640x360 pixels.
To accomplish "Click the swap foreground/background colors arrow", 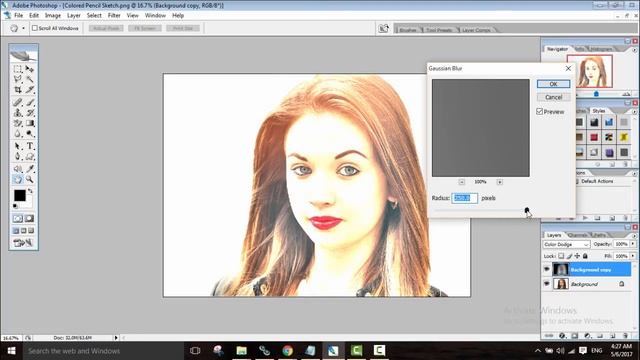I will pyautogui.click(x=30, y=191).
